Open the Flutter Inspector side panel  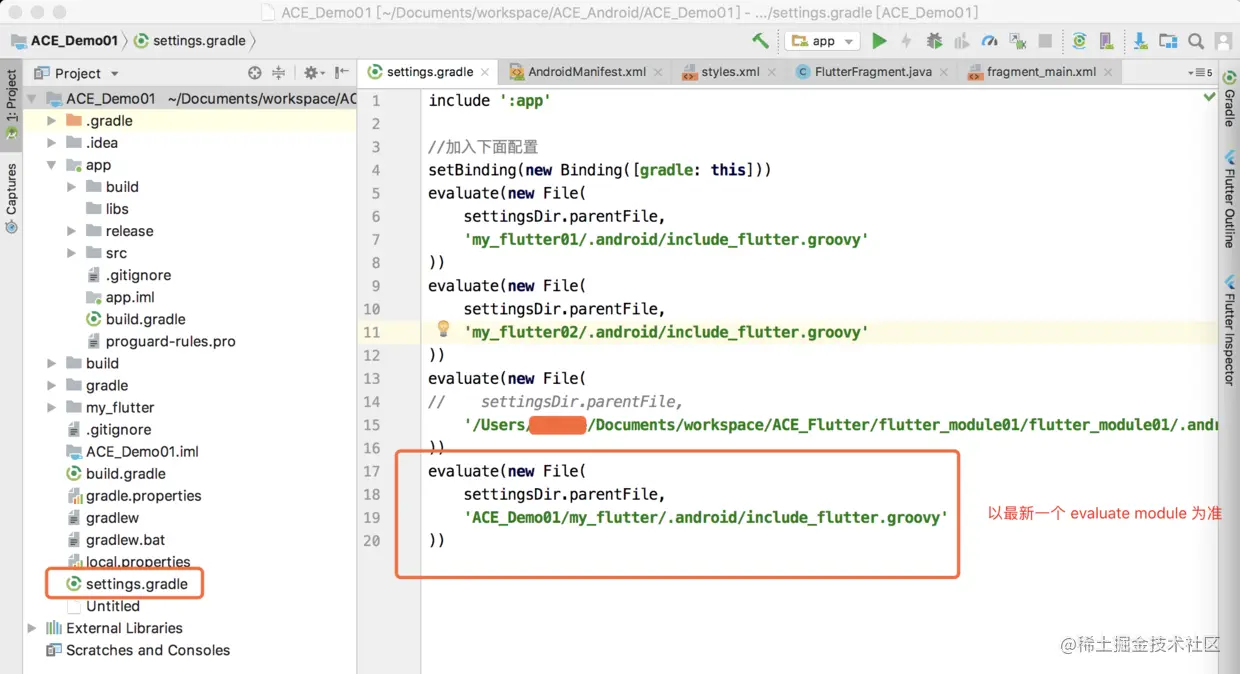click(x=1229, y=330)
